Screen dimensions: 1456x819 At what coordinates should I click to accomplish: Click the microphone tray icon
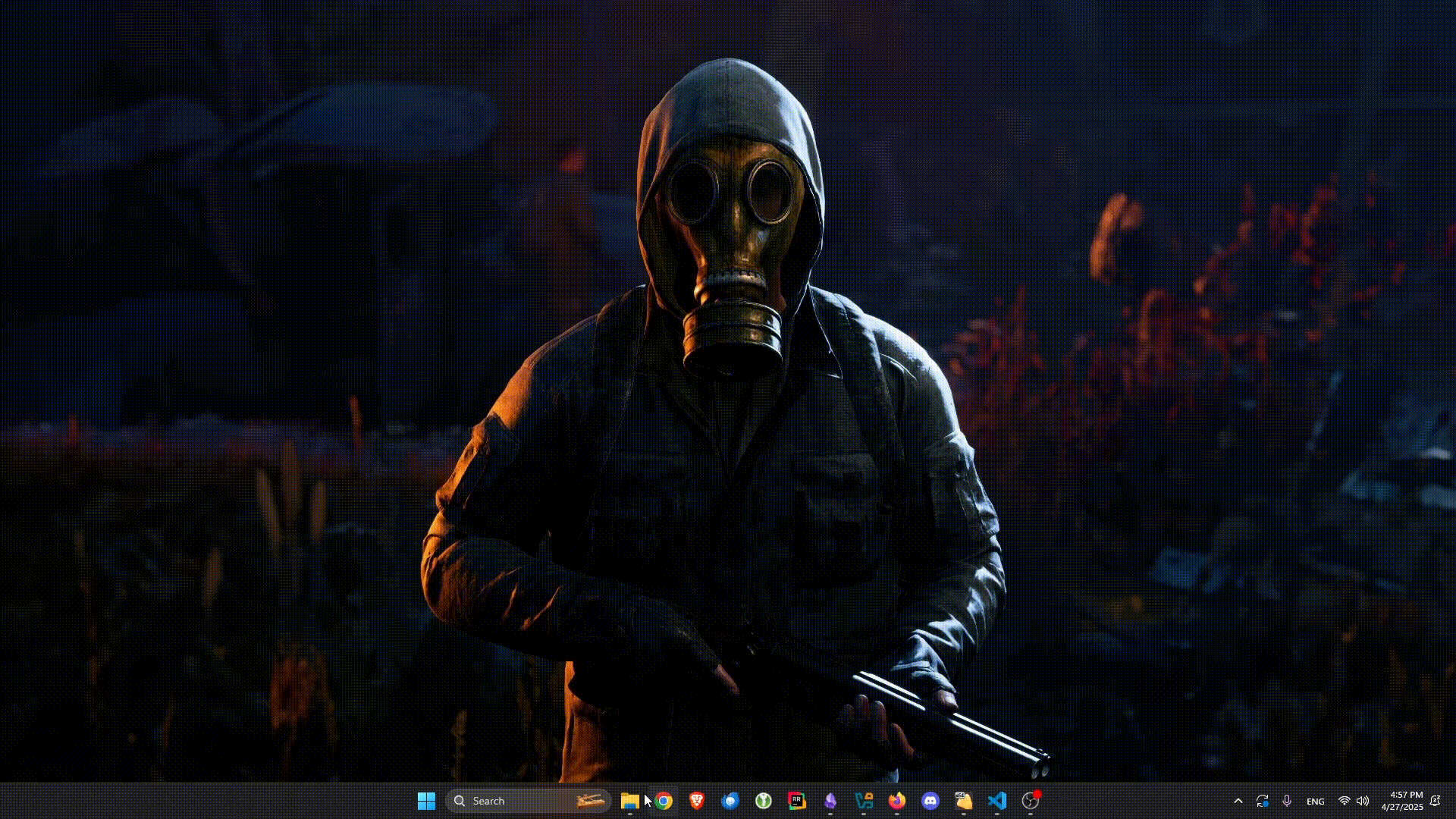coord(1287,801)
